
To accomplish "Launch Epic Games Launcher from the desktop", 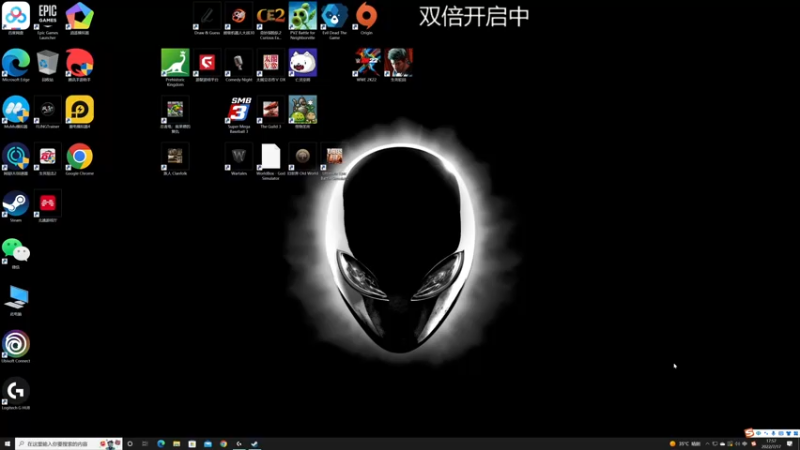I will pyautogui.click(x=47, y=20).
